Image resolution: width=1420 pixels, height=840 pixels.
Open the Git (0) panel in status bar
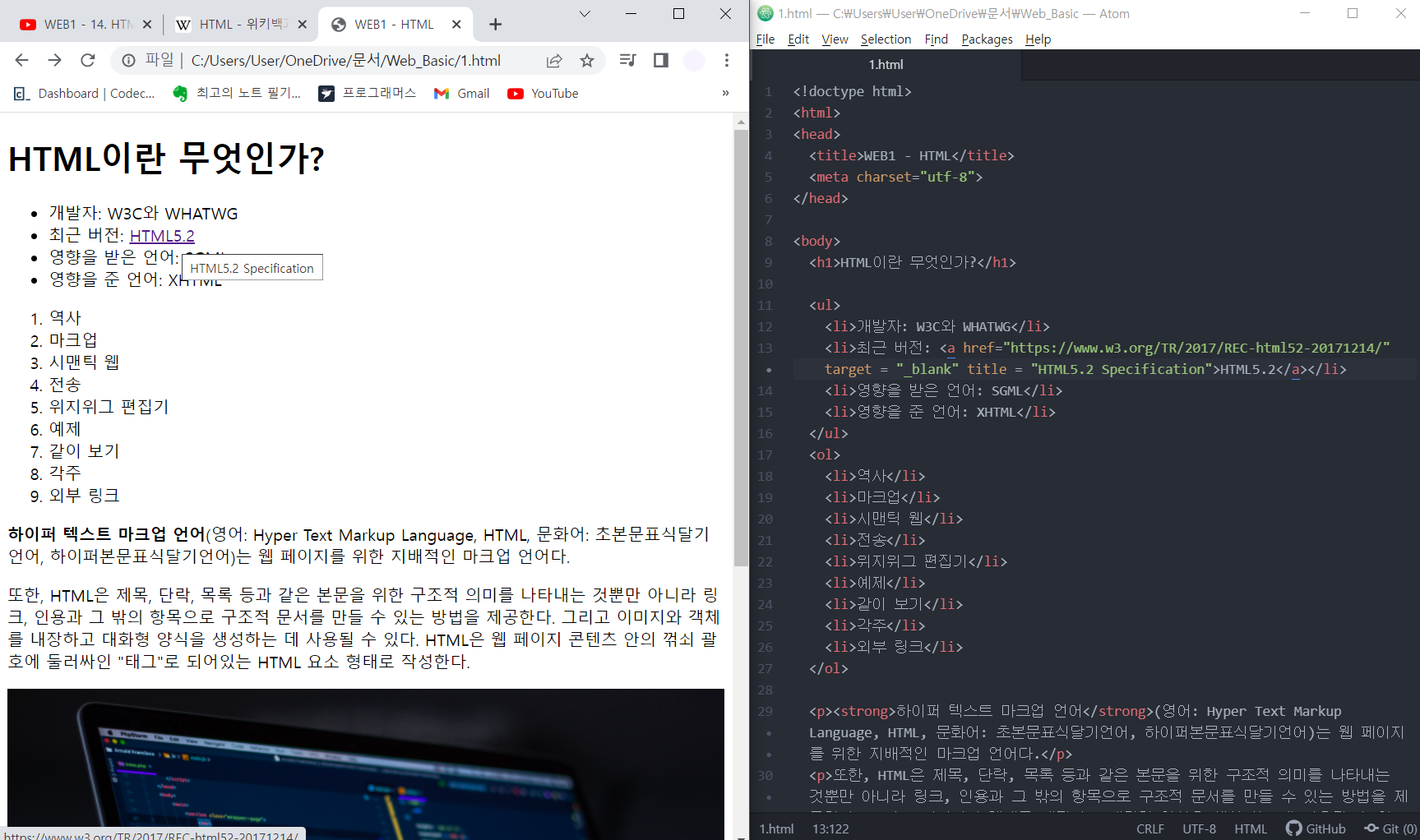pos(1390,828)
